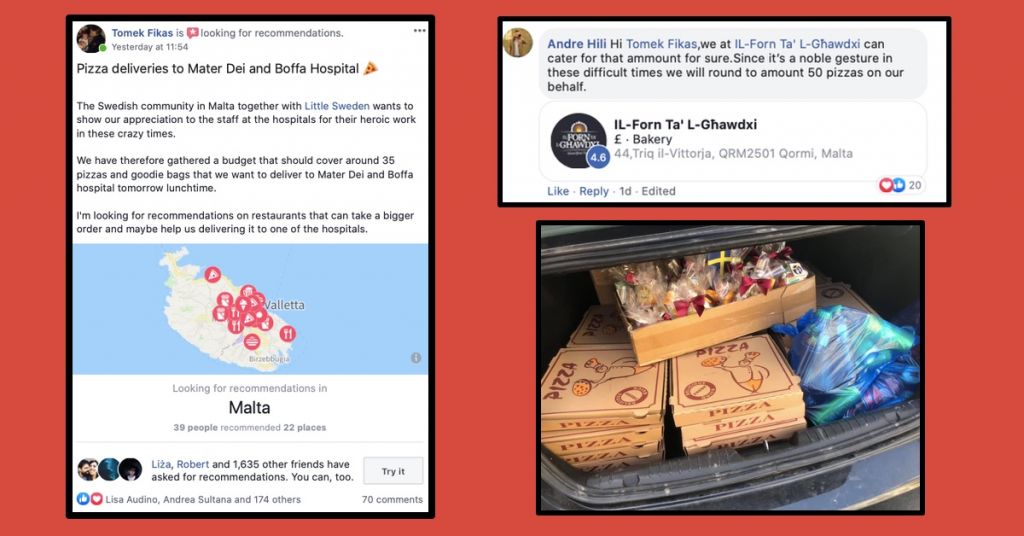Click the pizza pin at top of map

tap(212, 274)
